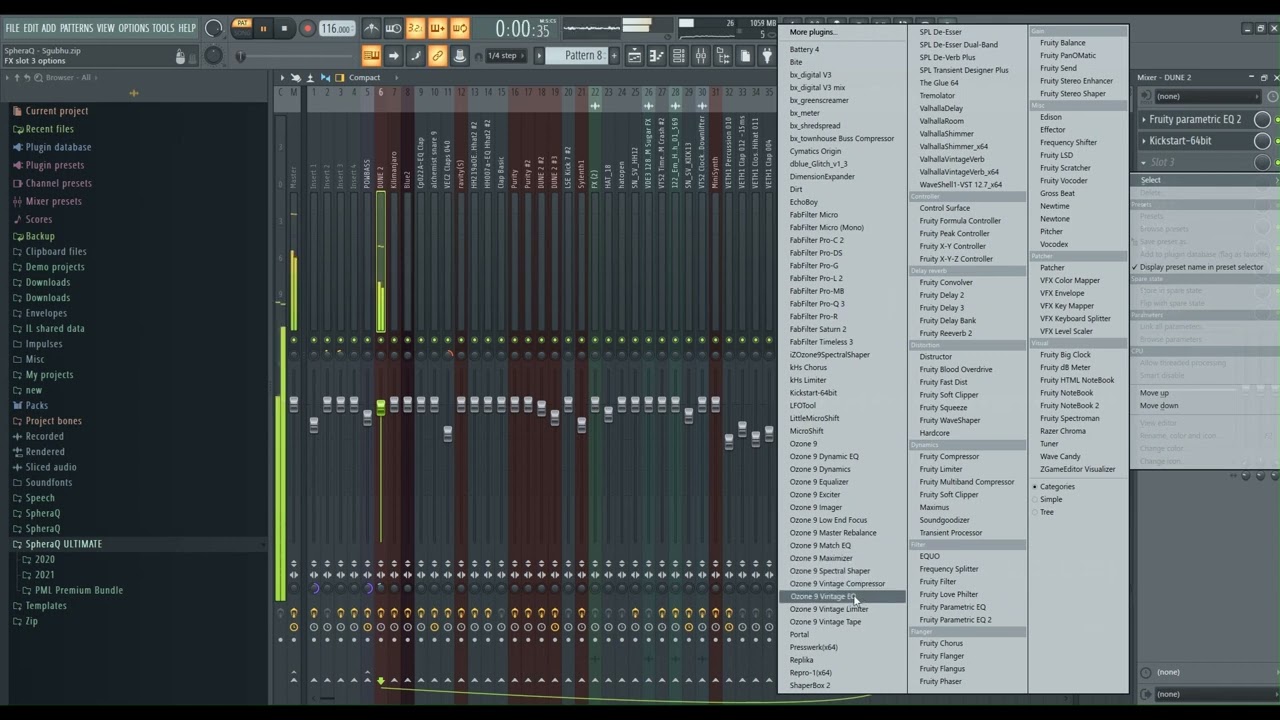Open the browser/plugin picker icon
The image size is (1280, 720).
click(x=722, y=56)
